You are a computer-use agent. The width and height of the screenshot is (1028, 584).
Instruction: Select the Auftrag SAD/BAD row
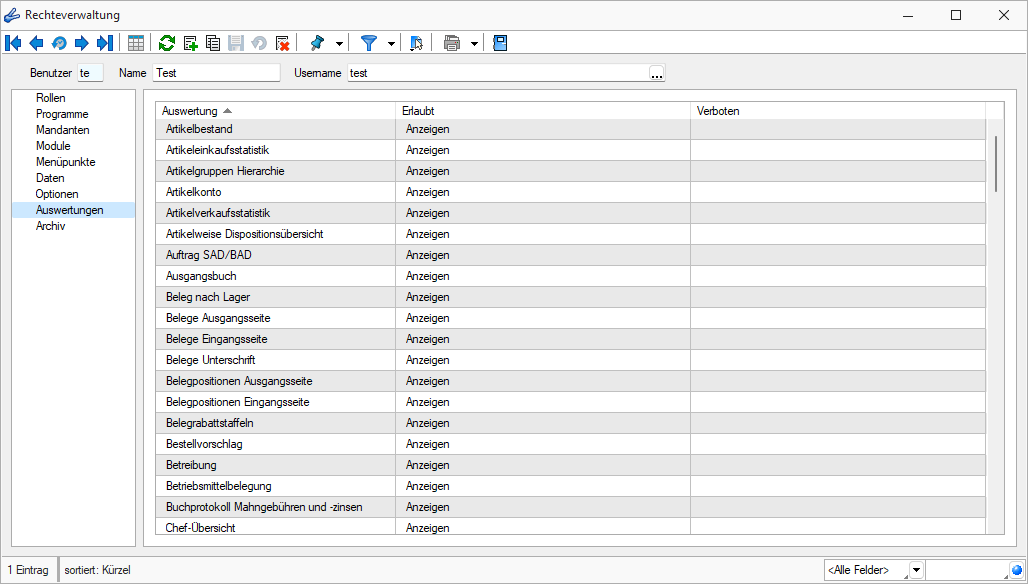[x=570, y=255]
